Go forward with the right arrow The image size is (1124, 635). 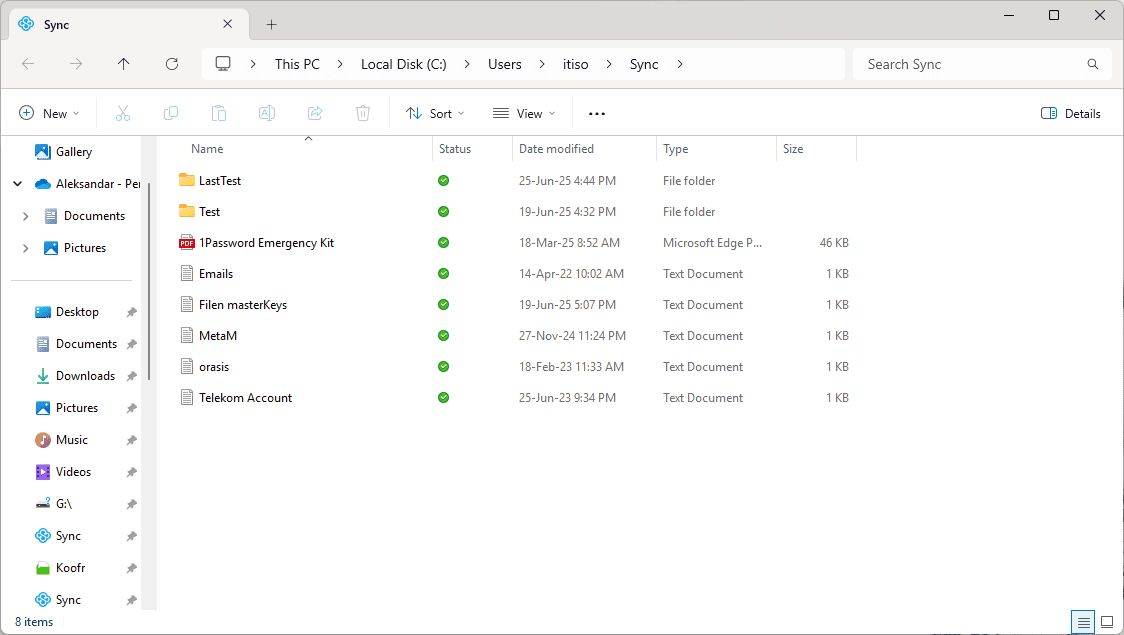75,64
